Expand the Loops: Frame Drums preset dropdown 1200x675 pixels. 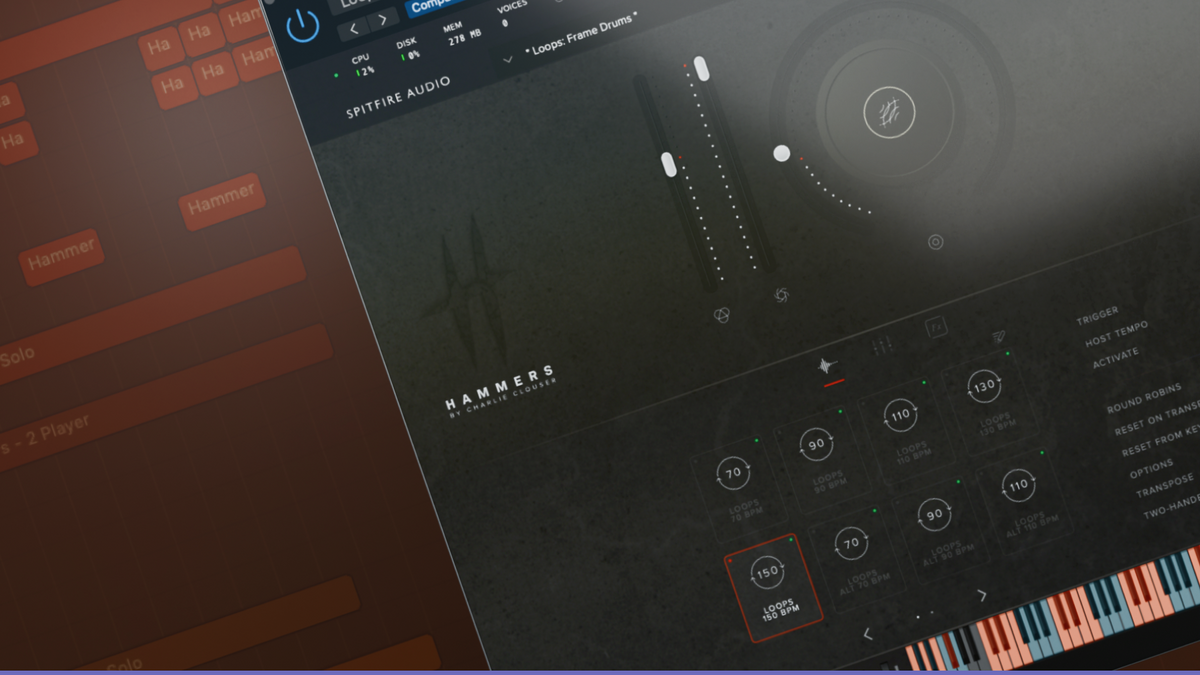point(507,60)
